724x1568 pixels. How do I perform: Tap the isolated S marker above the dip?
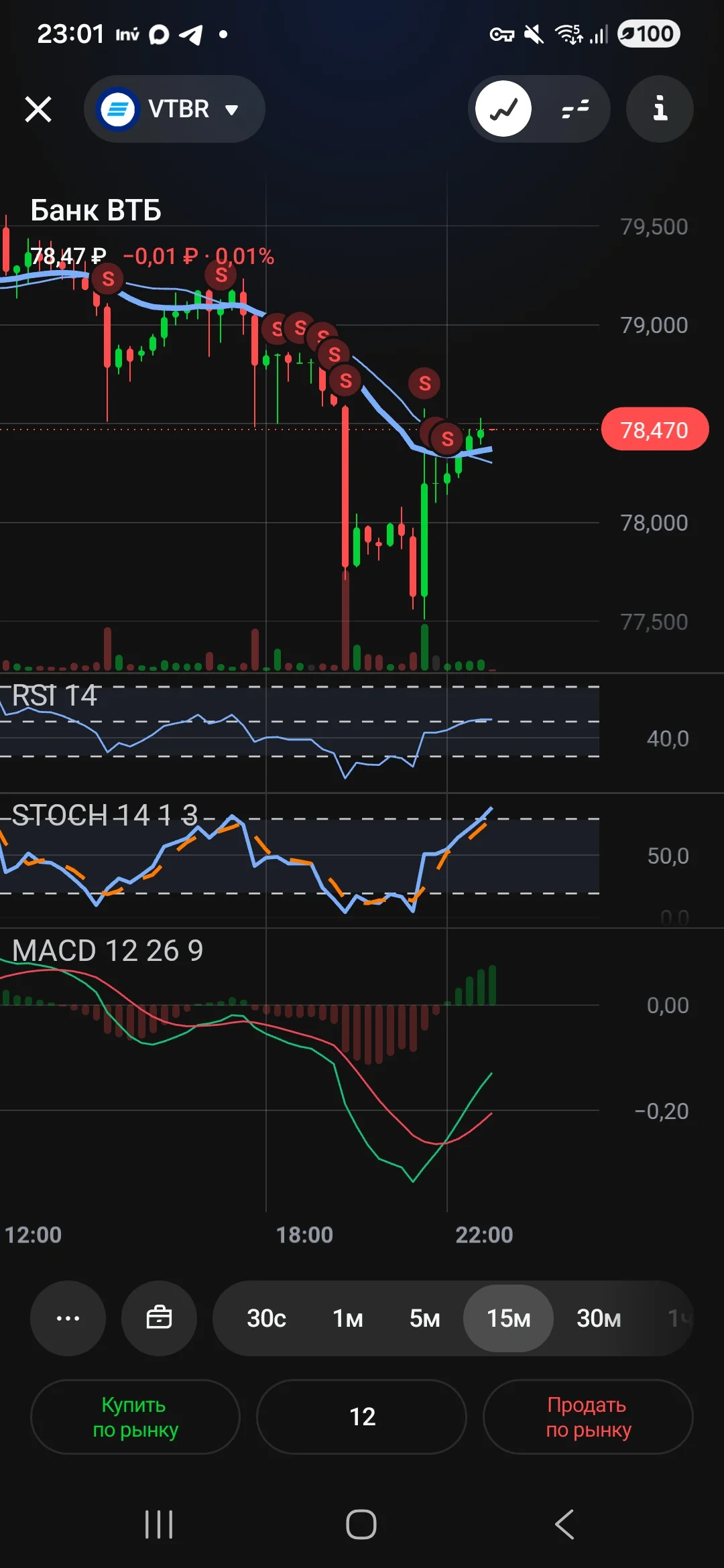(424, 383)
